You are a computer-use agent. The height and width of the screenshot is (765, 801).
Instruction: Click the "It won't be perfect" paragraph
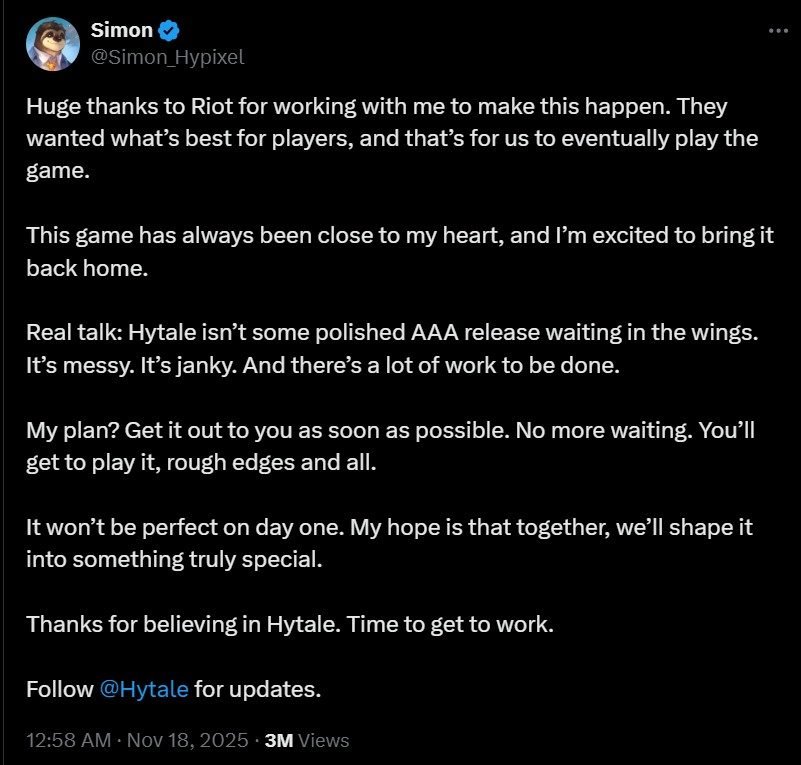390,528
